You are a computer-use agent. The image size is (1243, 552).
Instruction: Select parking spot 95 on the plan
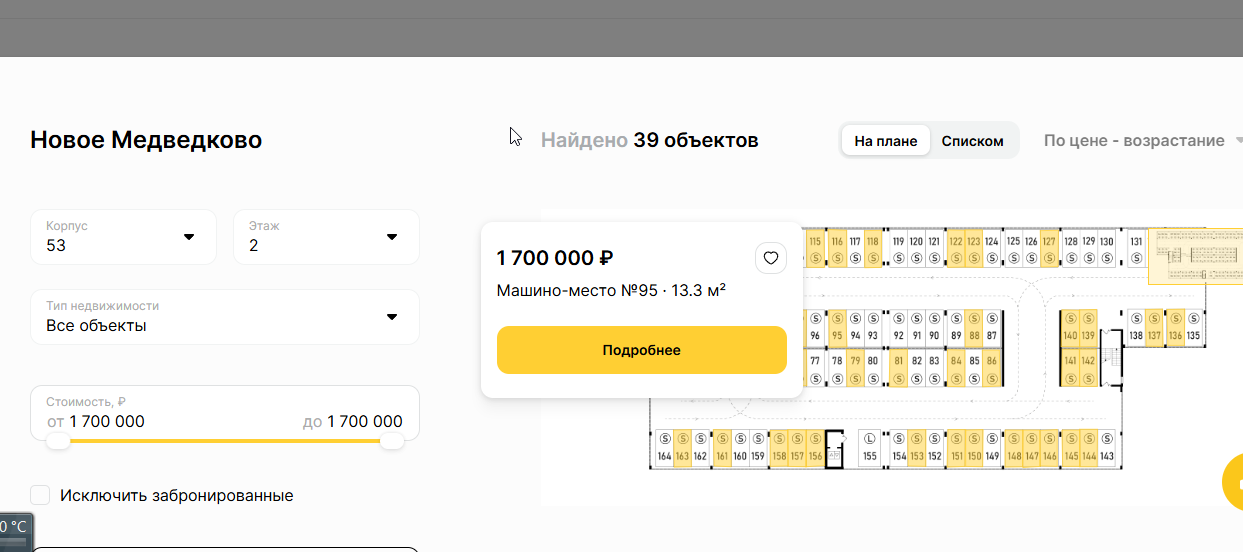(837, 326)
